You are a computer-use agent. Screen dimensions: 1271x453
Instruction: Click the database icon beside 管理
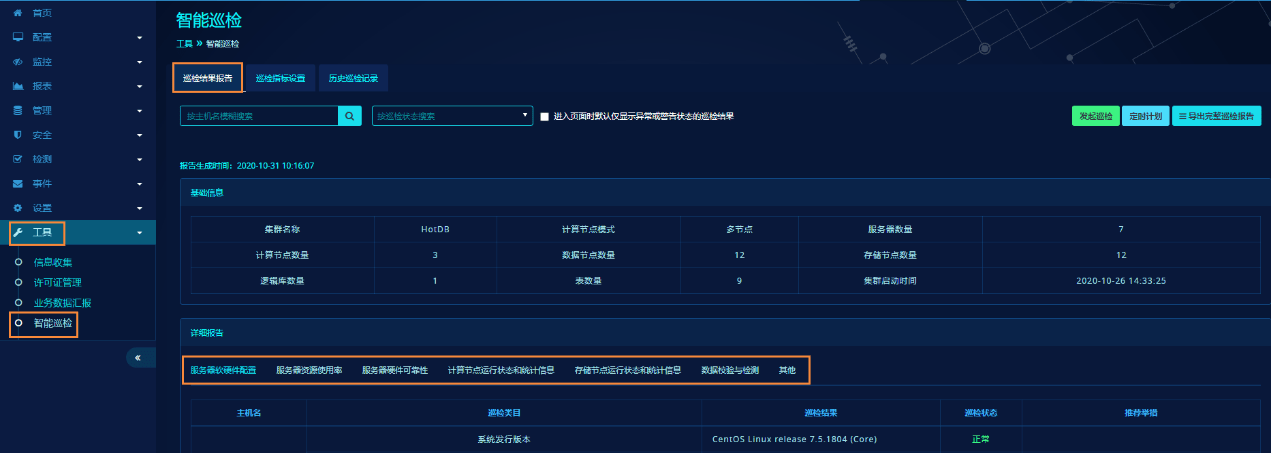point(17,110)
